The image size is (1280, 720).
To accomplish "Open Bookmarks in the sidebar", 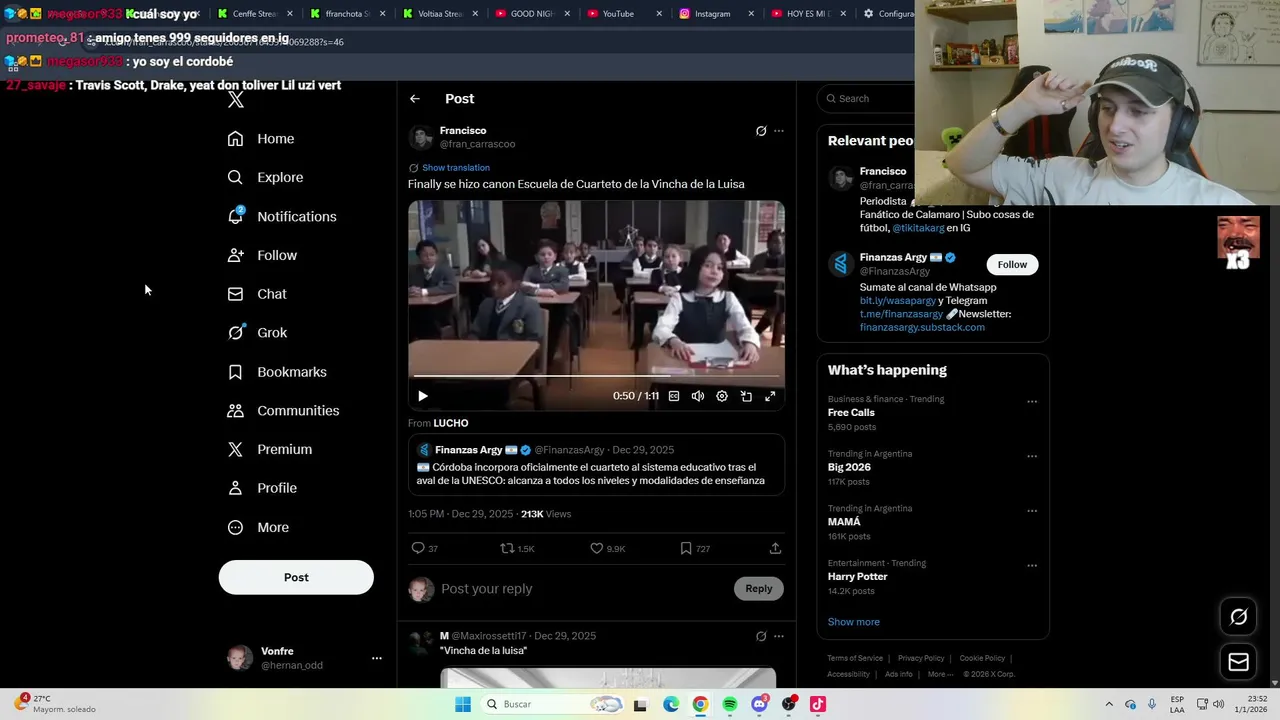I will point(277,372).
